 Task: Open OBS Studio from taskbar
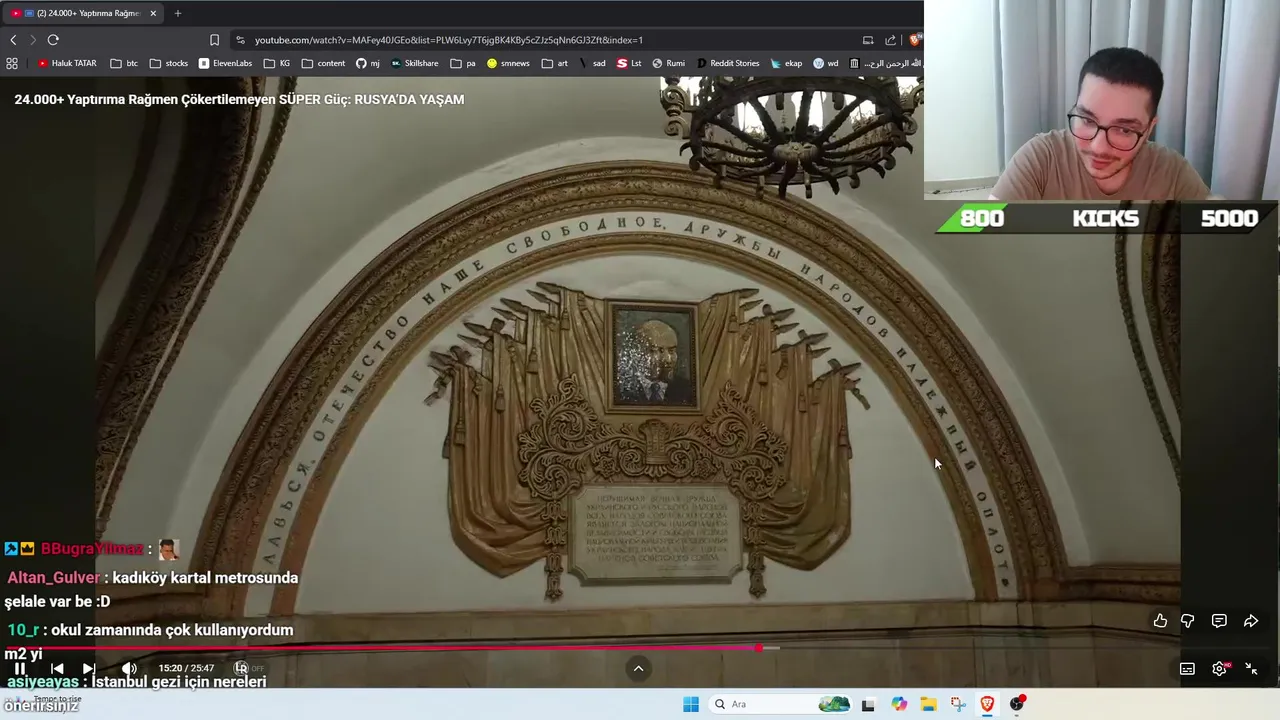(1017, 704)
